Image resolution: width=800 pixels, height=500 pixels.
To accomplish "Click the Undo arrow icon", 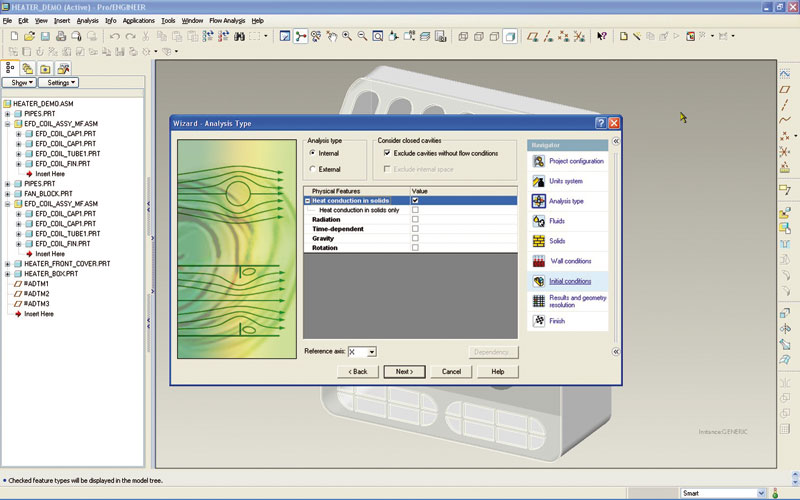I will coord(115,36).
